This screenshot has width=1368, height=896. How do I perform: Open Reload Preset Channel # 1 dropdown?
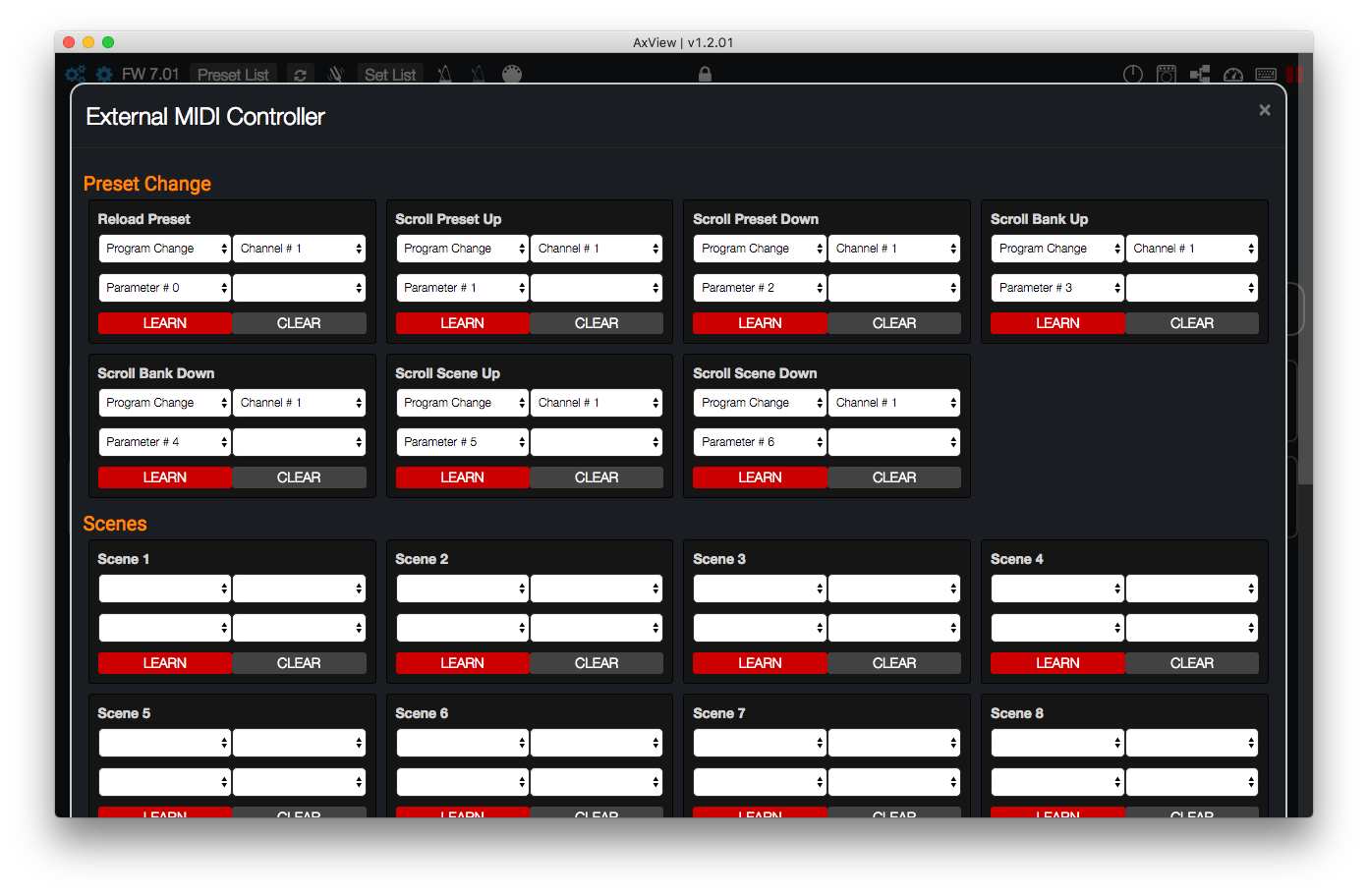[299, 249]
